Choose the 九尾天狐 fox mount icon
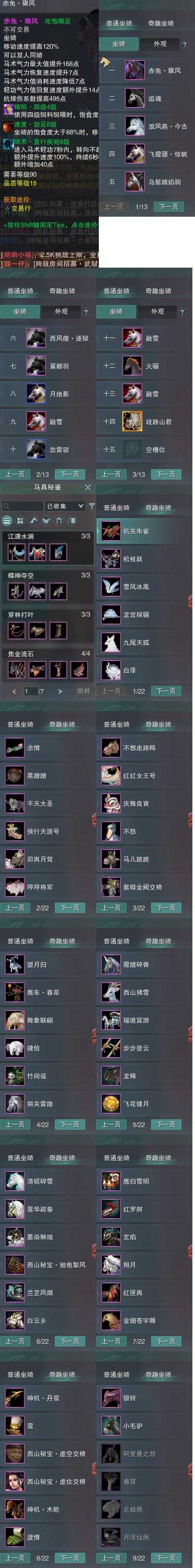The image size is (195, 1568). pos(111,642)
